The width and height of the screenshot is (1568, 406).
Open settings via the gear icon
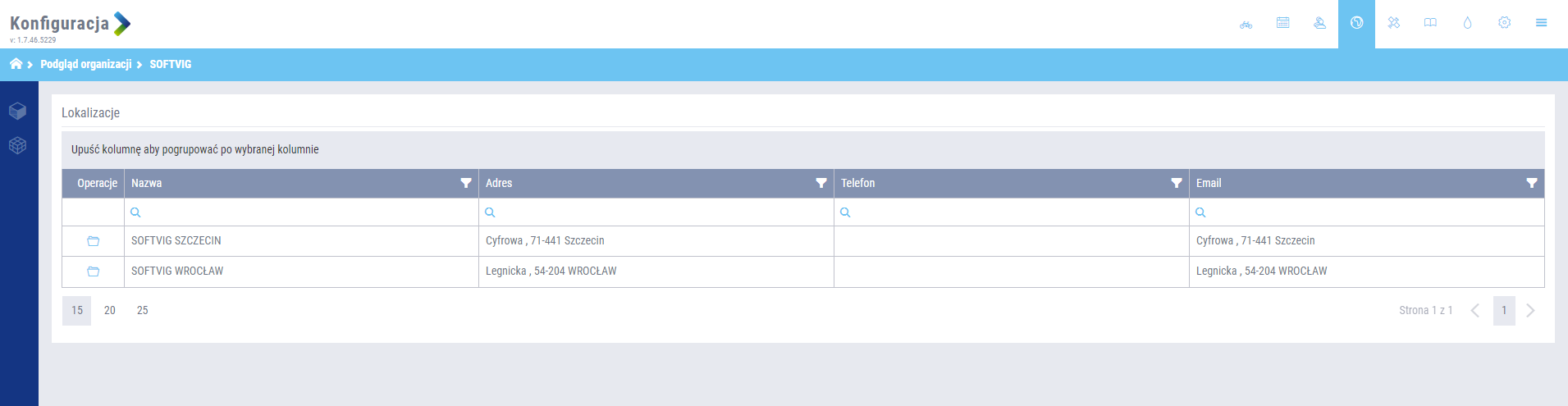pos(1504,23)
